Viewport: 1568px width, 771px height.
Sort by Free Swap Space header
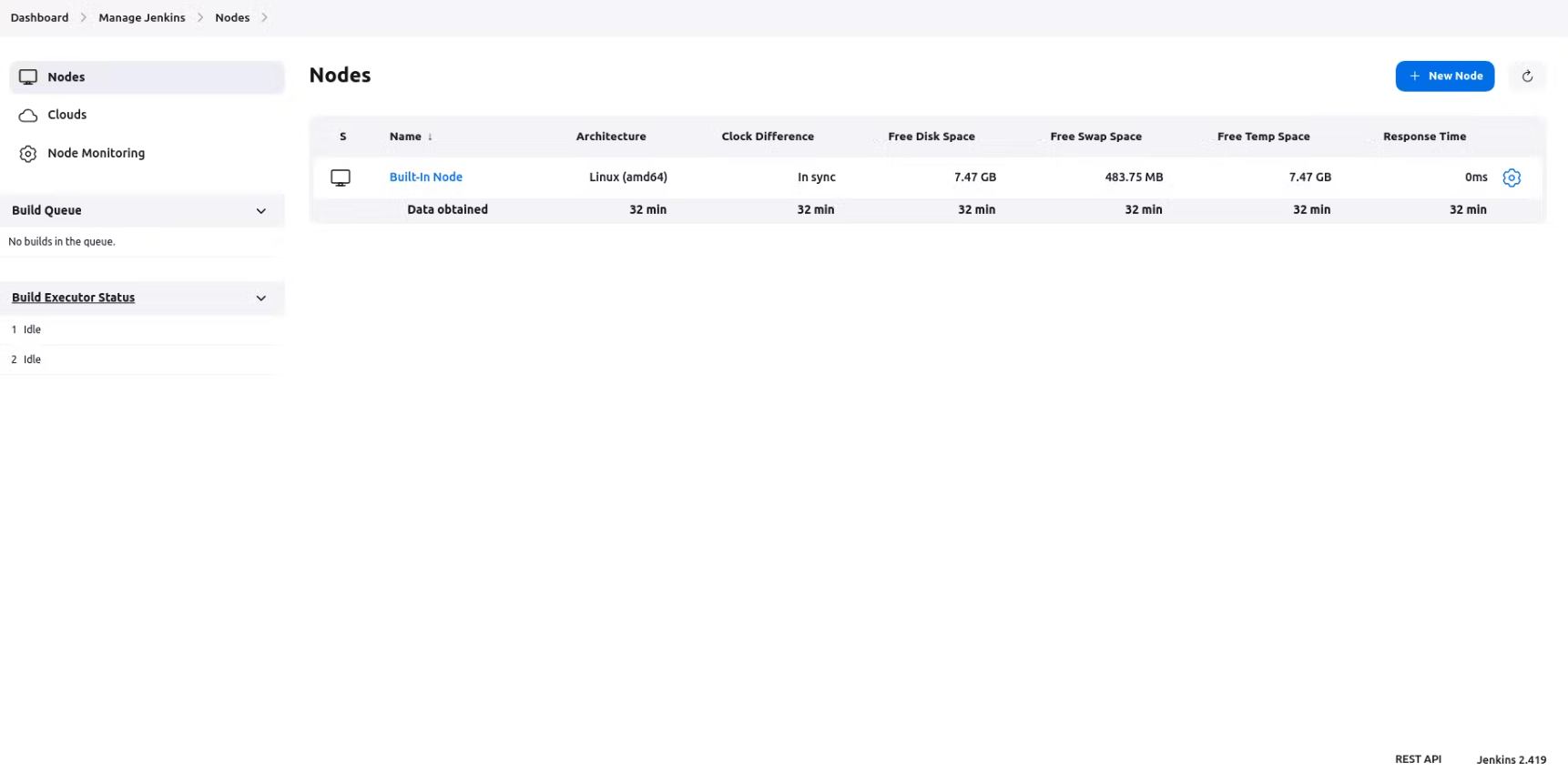point(1095,137)
